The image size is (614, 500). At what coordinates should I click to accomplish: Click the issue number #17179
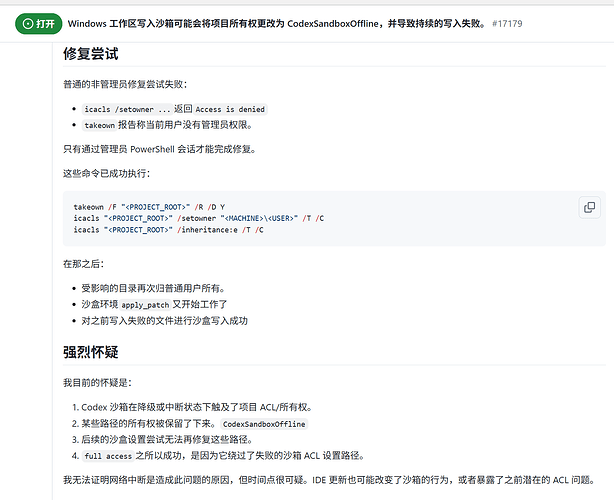(x=507, y=24)
